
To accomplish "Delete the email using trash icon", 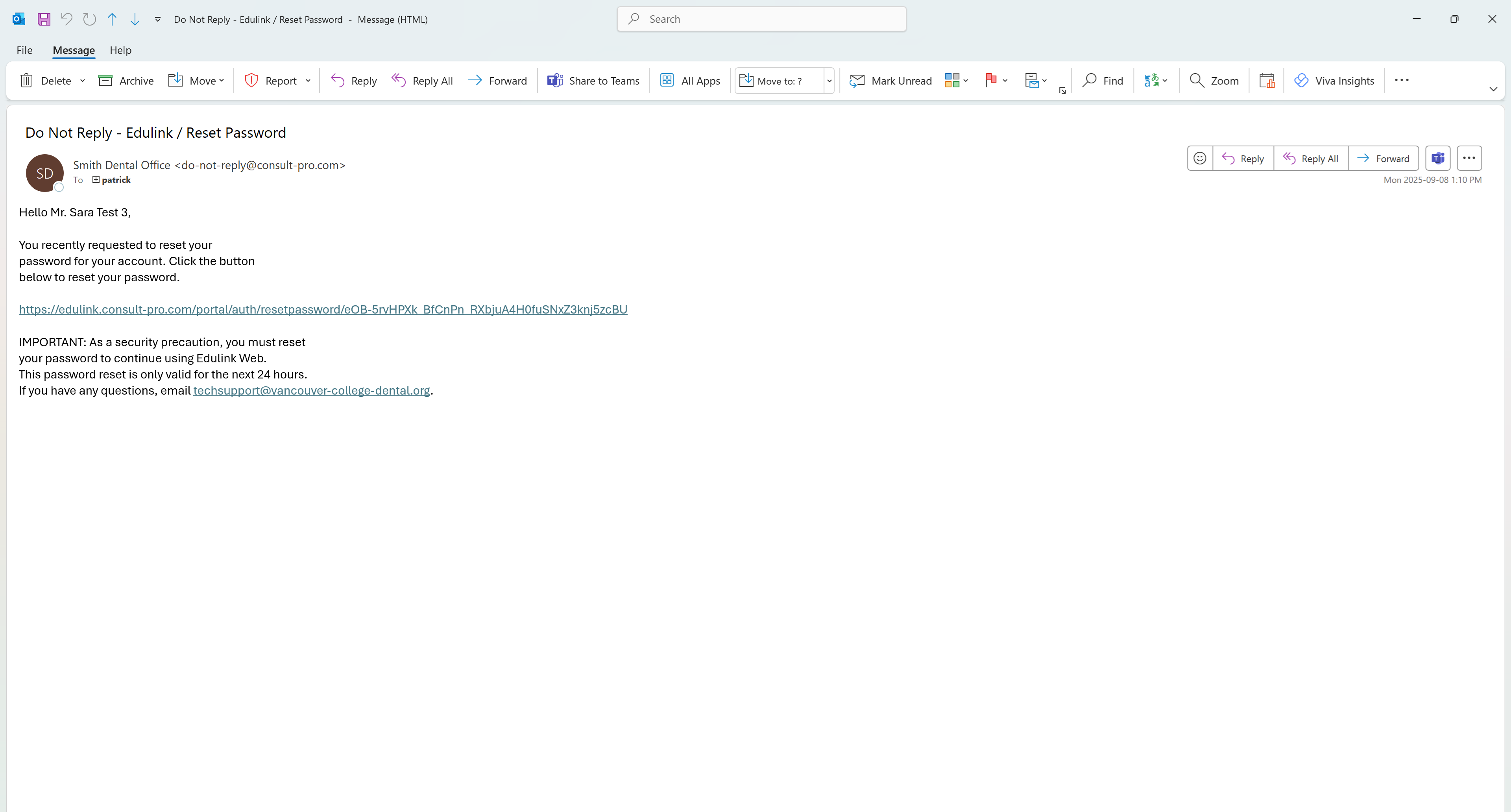I will 46,80.
